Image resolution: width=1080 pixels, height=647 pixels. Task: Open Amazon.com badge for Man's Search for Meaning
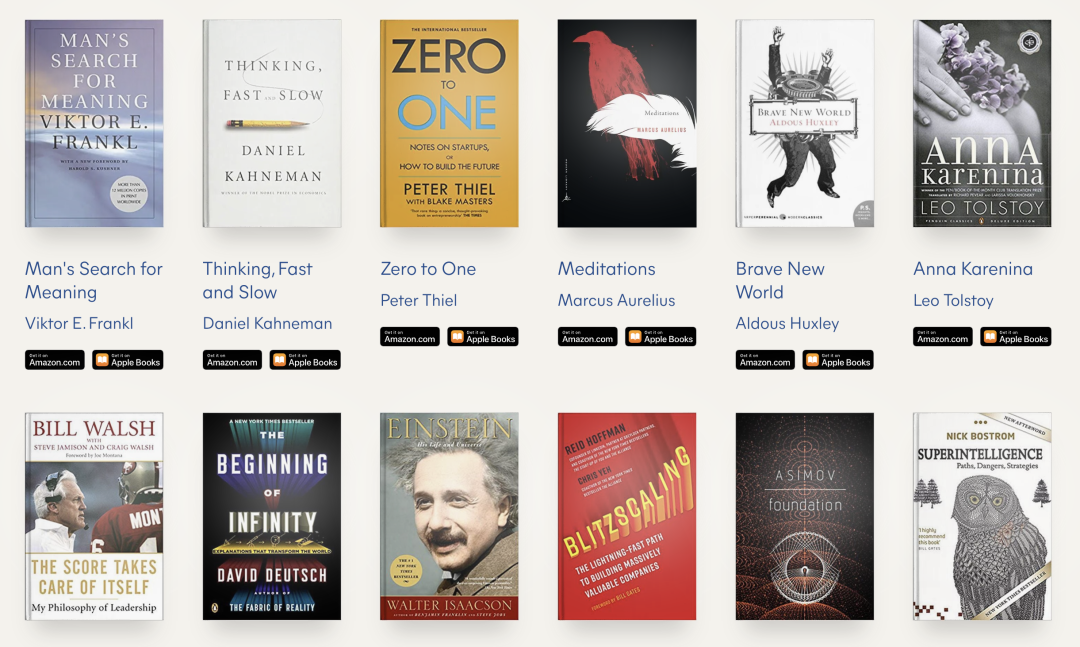tap(54, 360)
